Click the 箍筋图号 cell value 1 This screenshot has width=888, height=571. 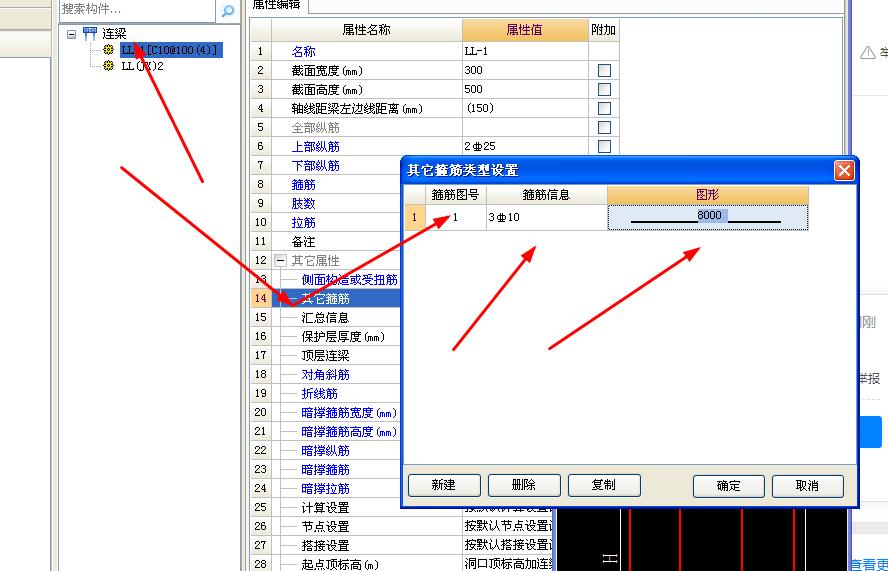point(455,218)
